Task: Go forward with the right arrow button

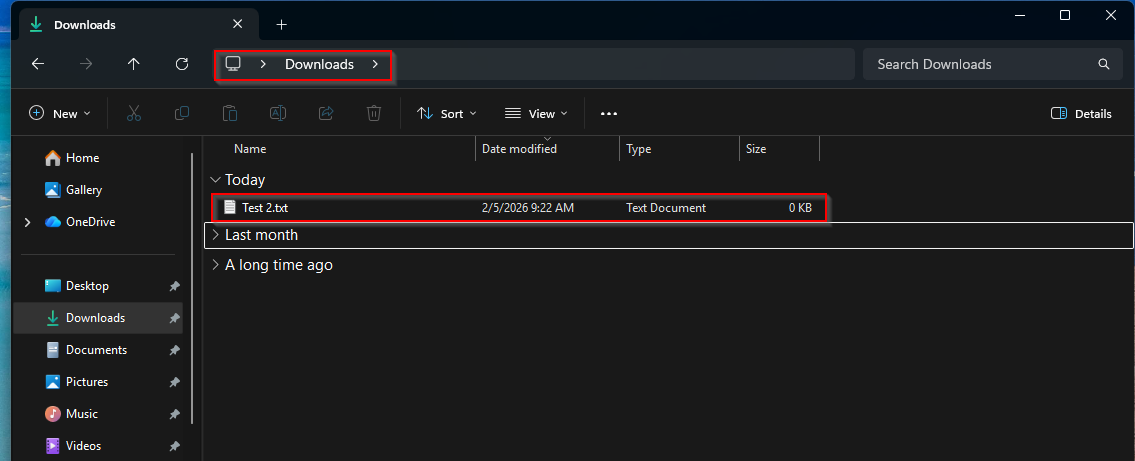Action: pos(86,64)
